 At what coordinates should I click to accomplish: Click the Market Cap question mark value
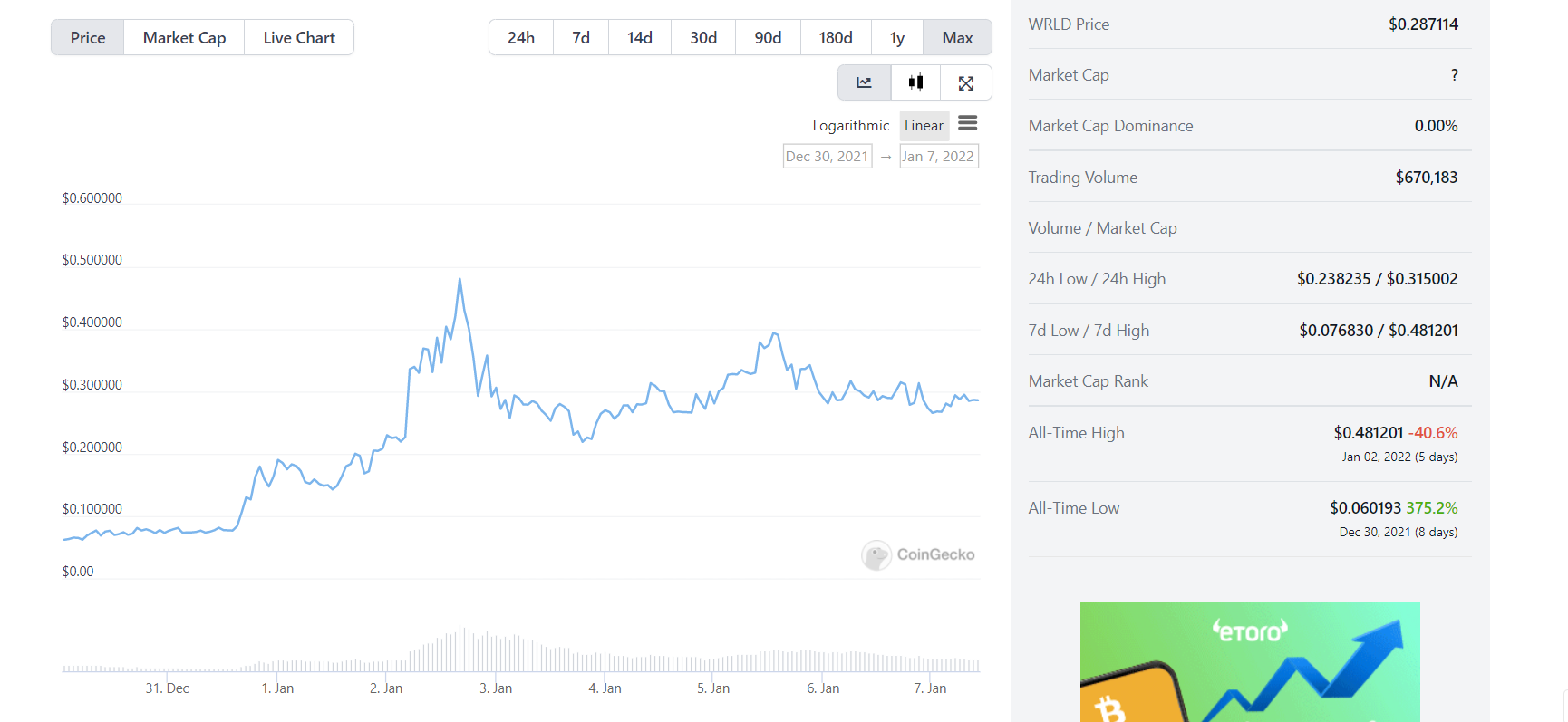[x=1455, y=75]
